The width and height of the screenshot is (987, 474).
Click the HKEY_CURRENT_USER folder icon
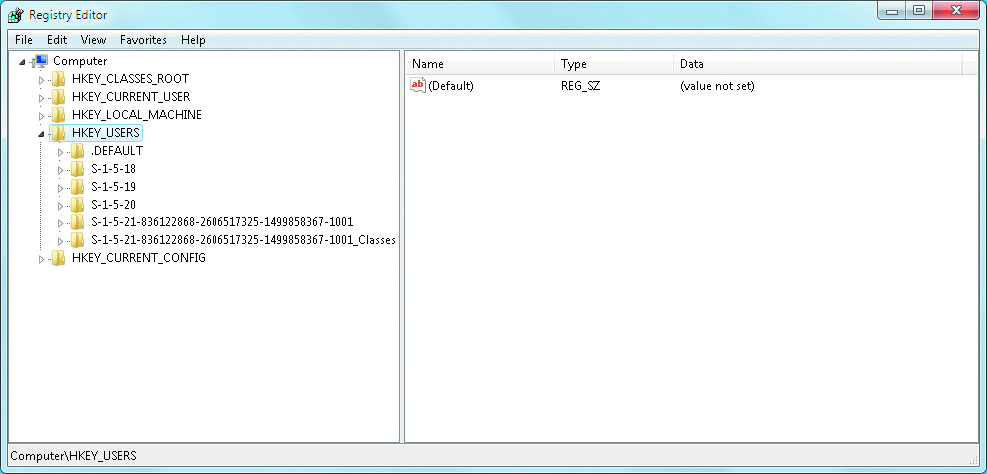[x=58, y=97]
